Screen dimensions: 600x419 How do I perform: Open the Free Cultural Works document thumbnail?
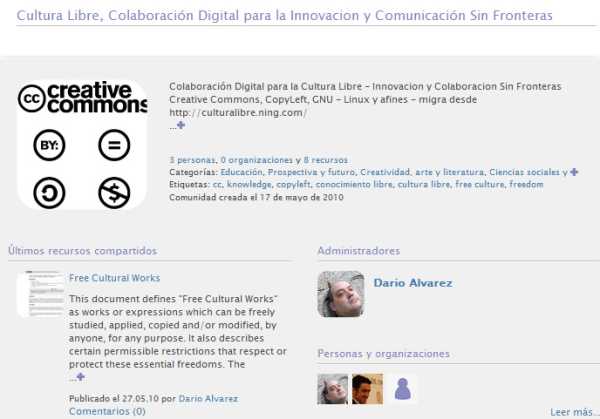pyautogui.click(x=40, y=295)
